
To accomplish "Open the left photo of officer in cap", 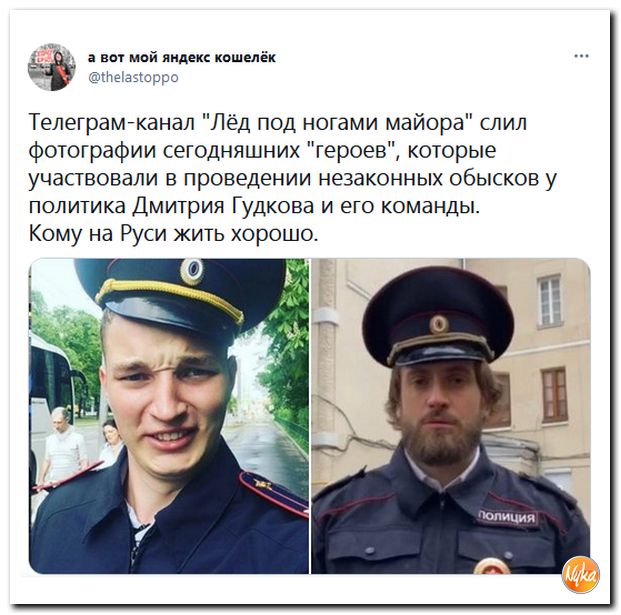I will [169, 416].
